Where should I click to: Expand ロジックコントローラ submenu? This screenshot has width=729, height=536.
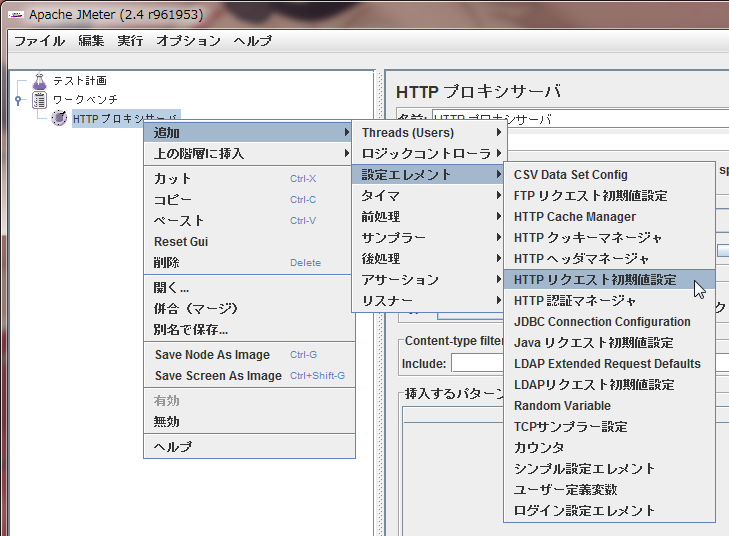pyautogui.click(x=429, y=153)
